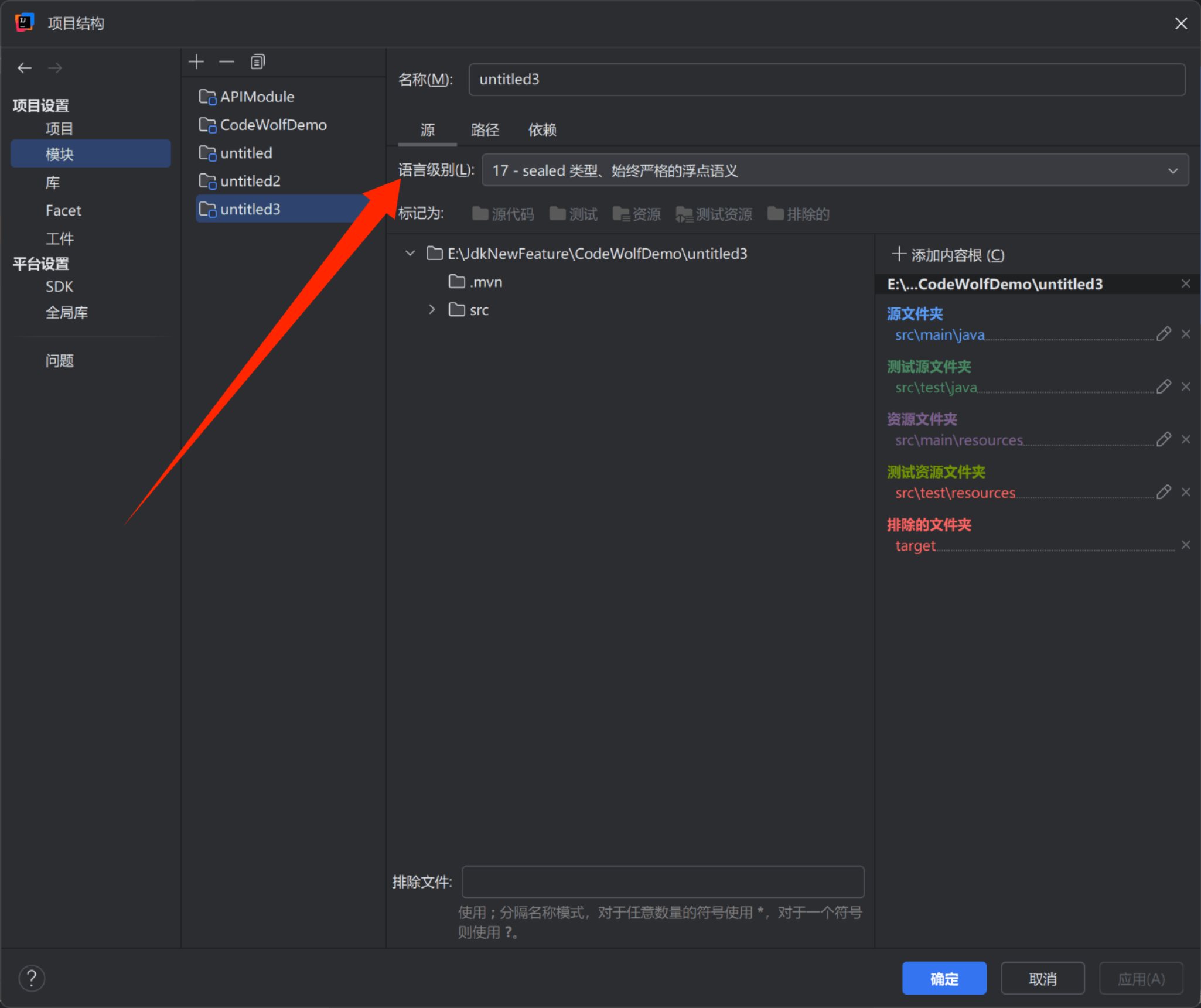Mark folder as test resources (测试资源)
Image resolution: width=1201 pixels, height=1008 pixels.
(x=714, y=214)
